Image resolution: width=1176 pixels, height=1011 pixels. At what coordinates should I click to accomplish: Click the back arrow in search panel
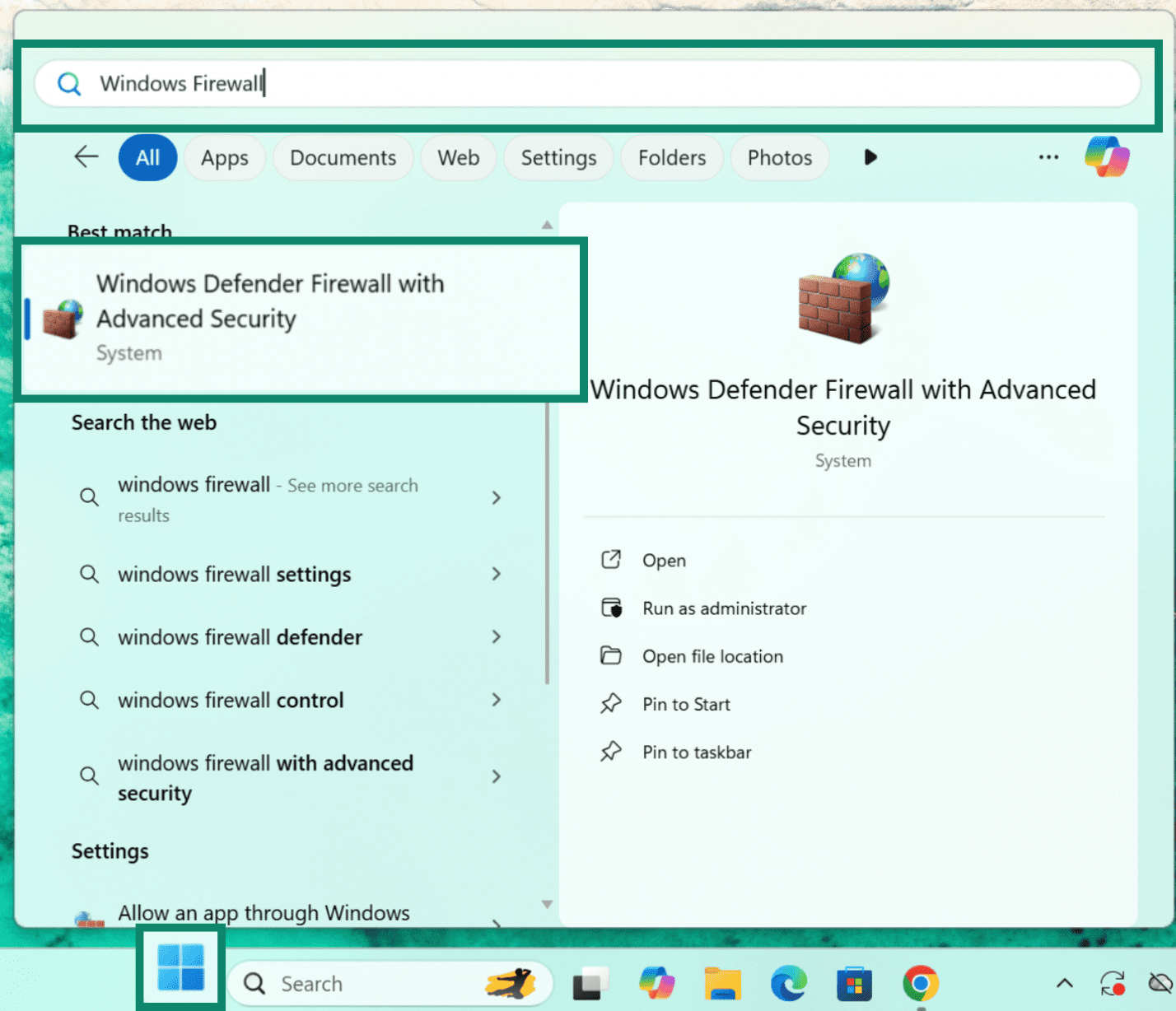tap(86, 156)
